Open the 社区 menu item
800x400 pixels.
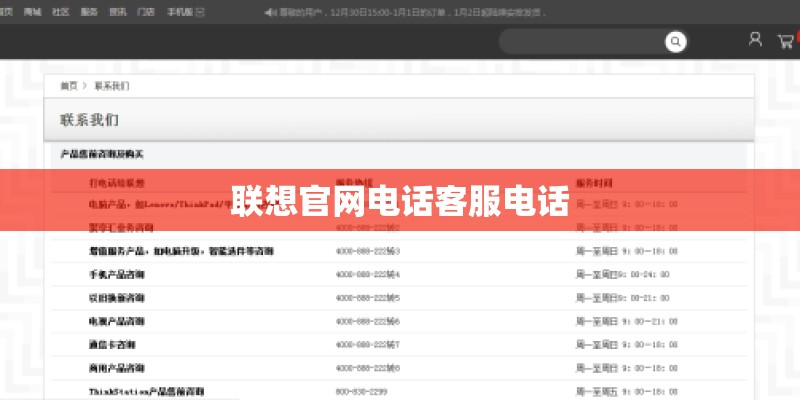click(60, 12)
